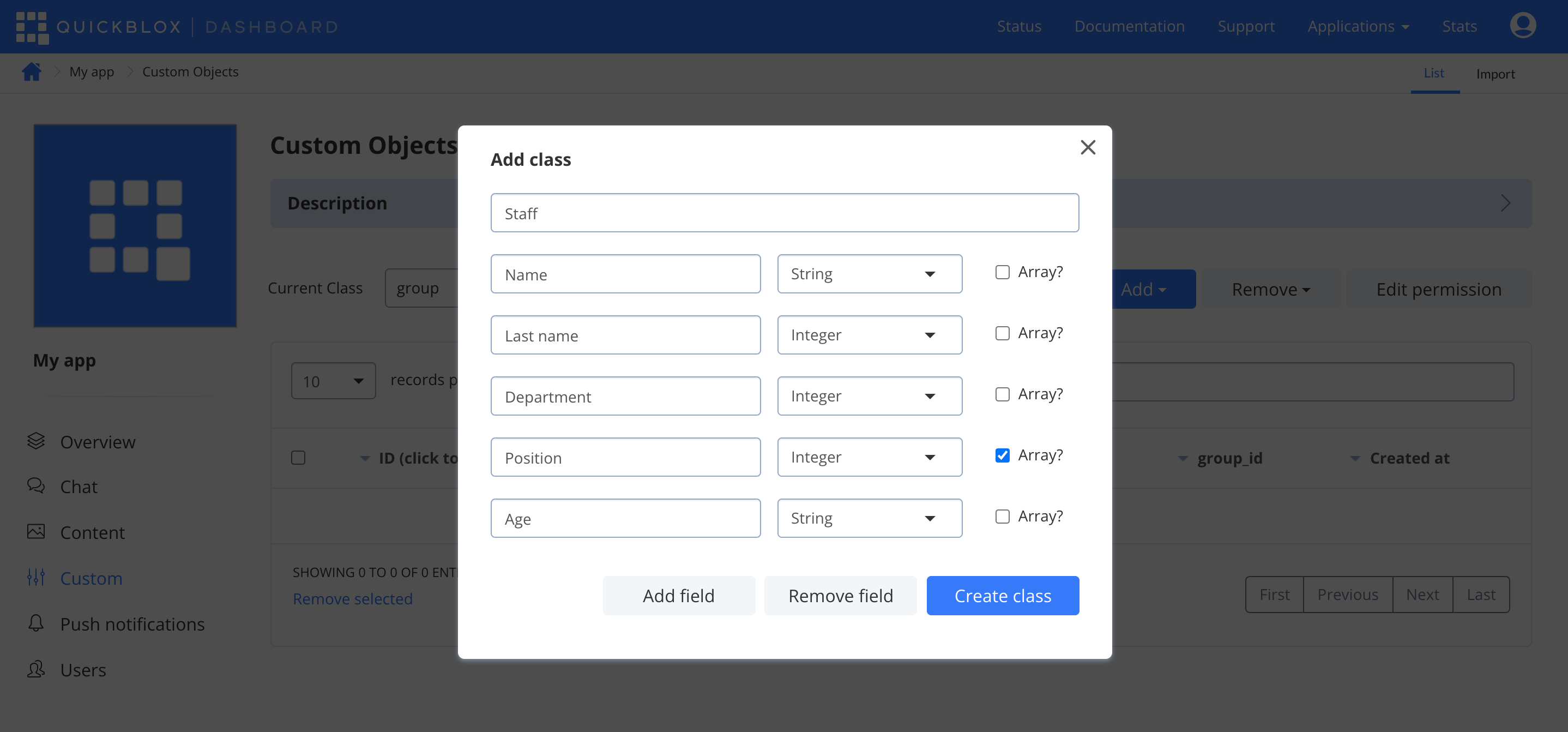Click the home breadcrumb icon

coord(32,72)
